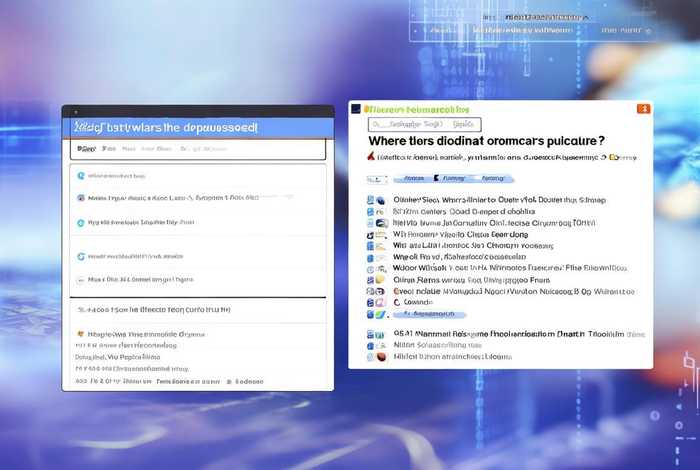
Task: Open the first tab under the left blue header
Action: coord(87,149)
